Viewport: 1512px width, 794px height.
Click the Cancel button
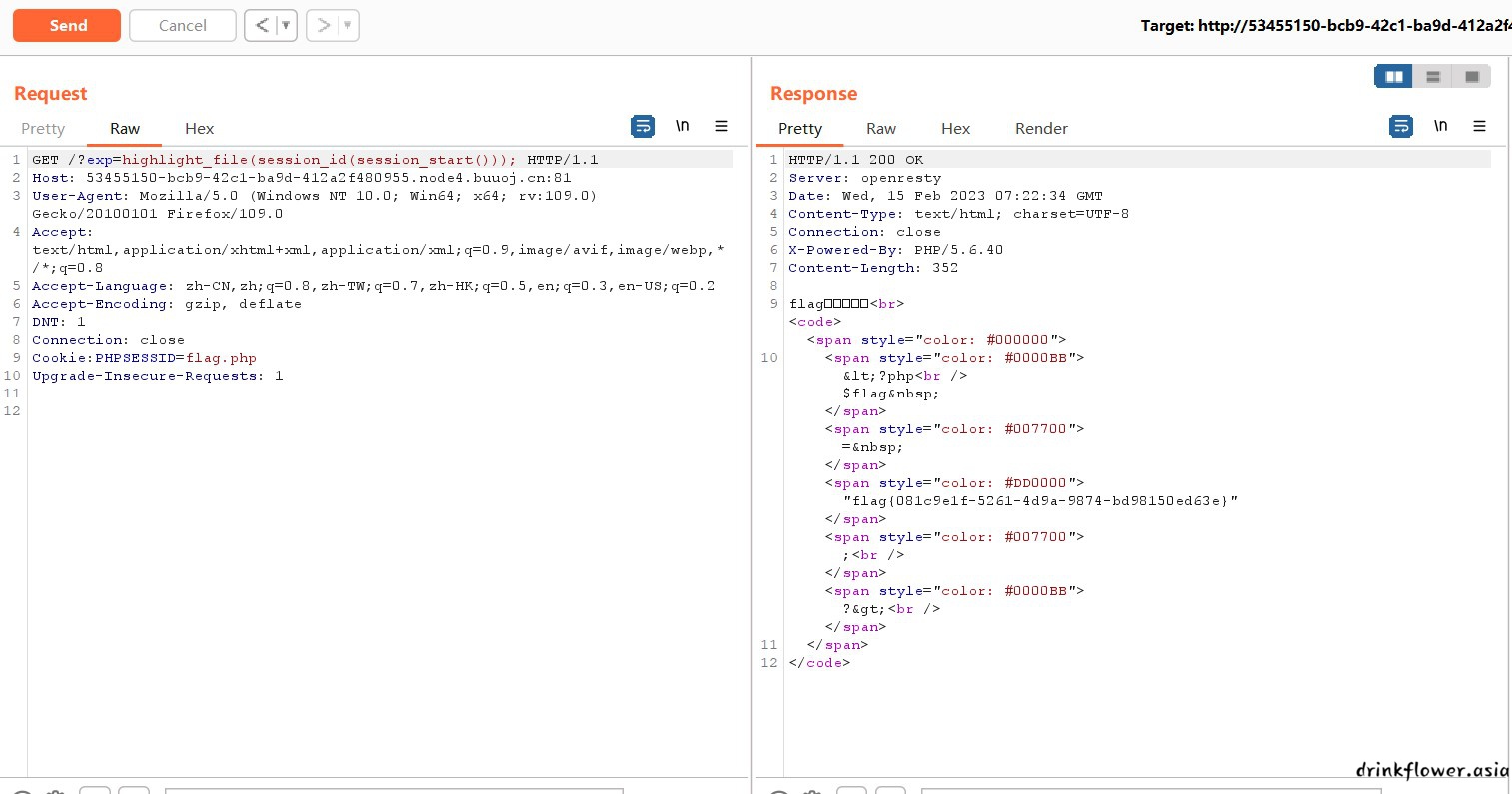point(183,25)
